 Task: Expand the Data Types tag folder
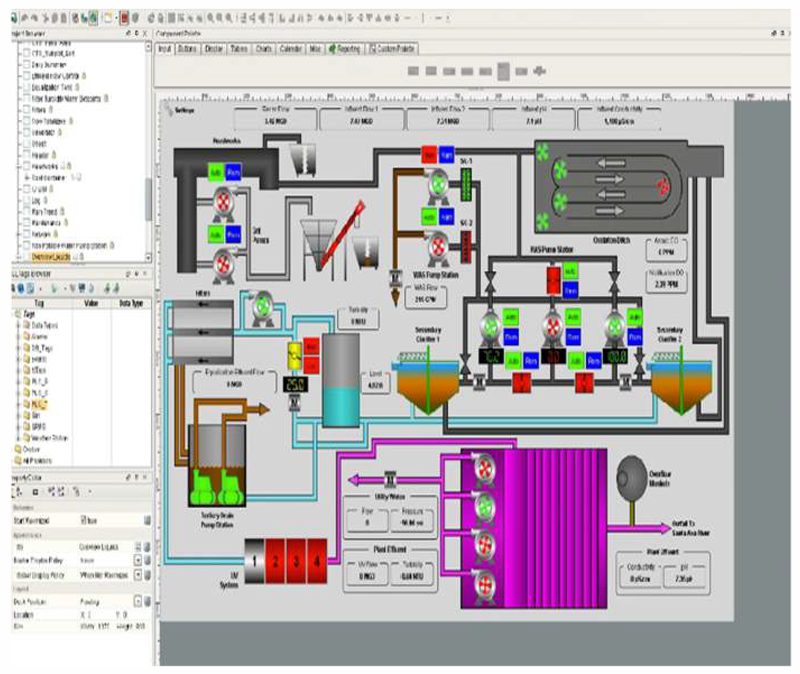pos(19,325)
